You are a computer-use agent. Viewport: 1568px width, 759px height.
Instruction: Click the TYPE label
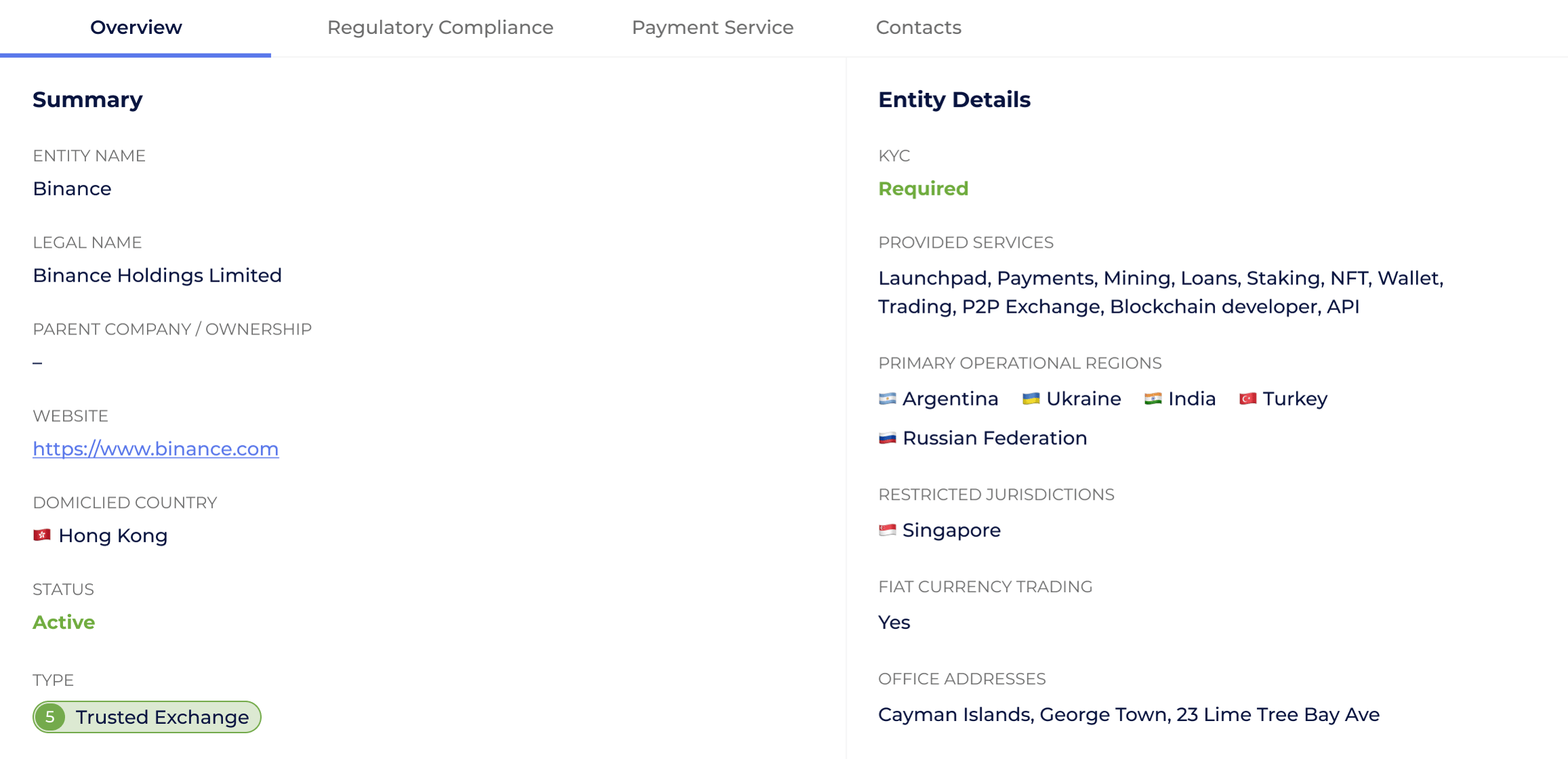(x=53, y=680)
